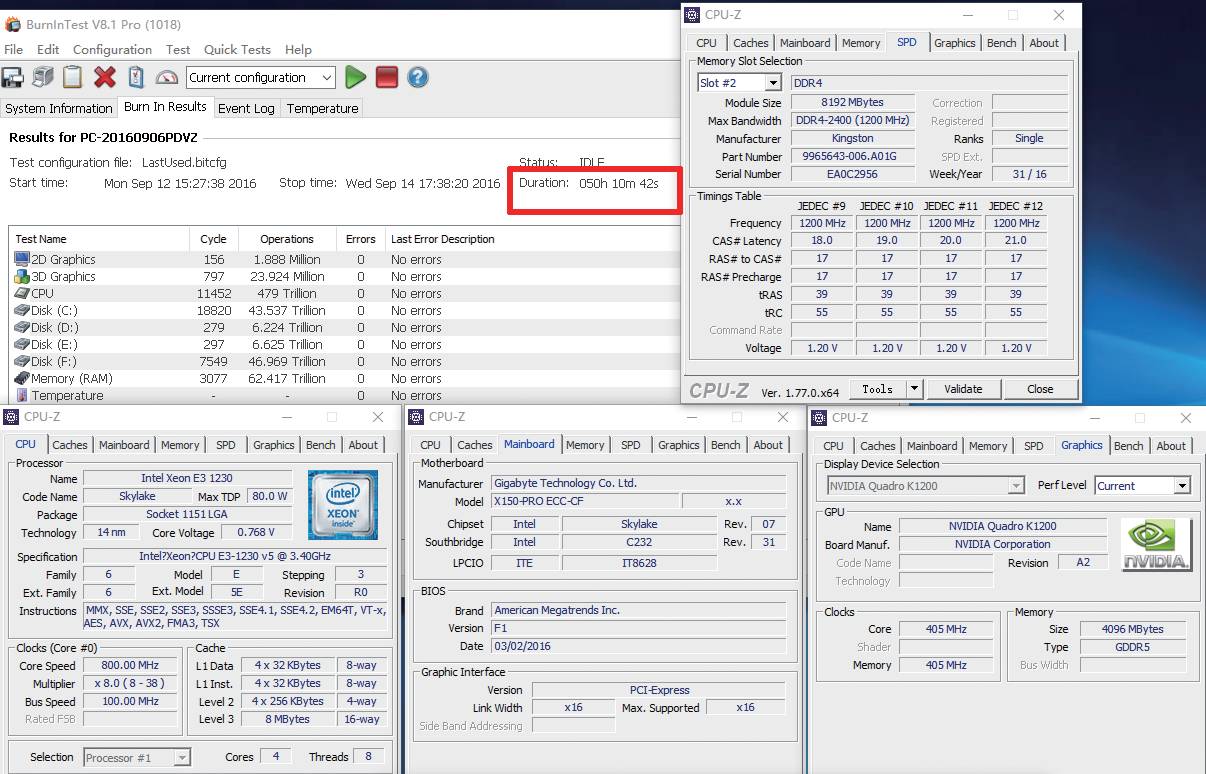
Task: Click the clipboard icon in BurnInTest toolbar
Action: 73,77
